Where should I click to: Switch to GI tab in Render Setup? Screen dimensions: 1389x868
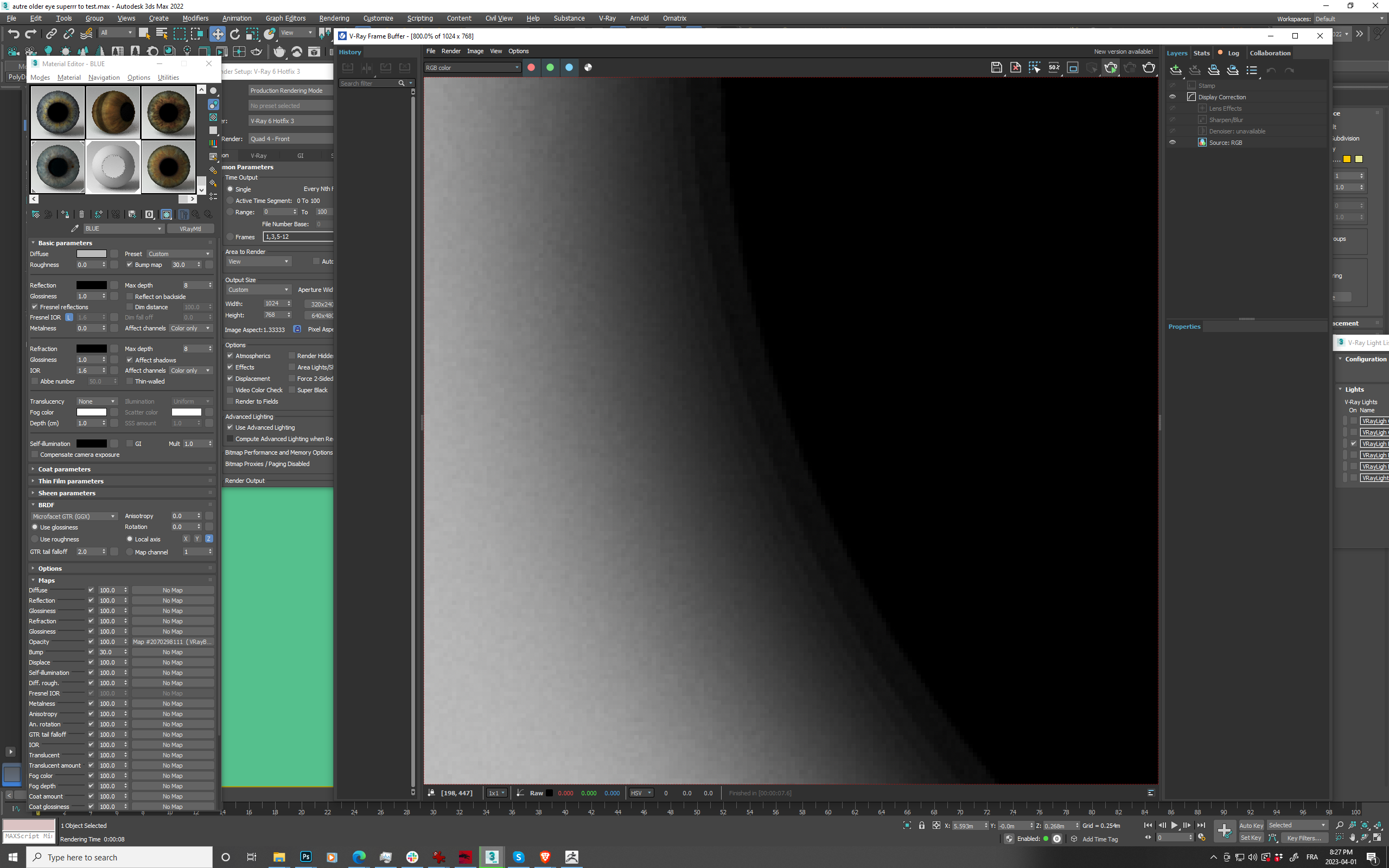tap(301, 156)
